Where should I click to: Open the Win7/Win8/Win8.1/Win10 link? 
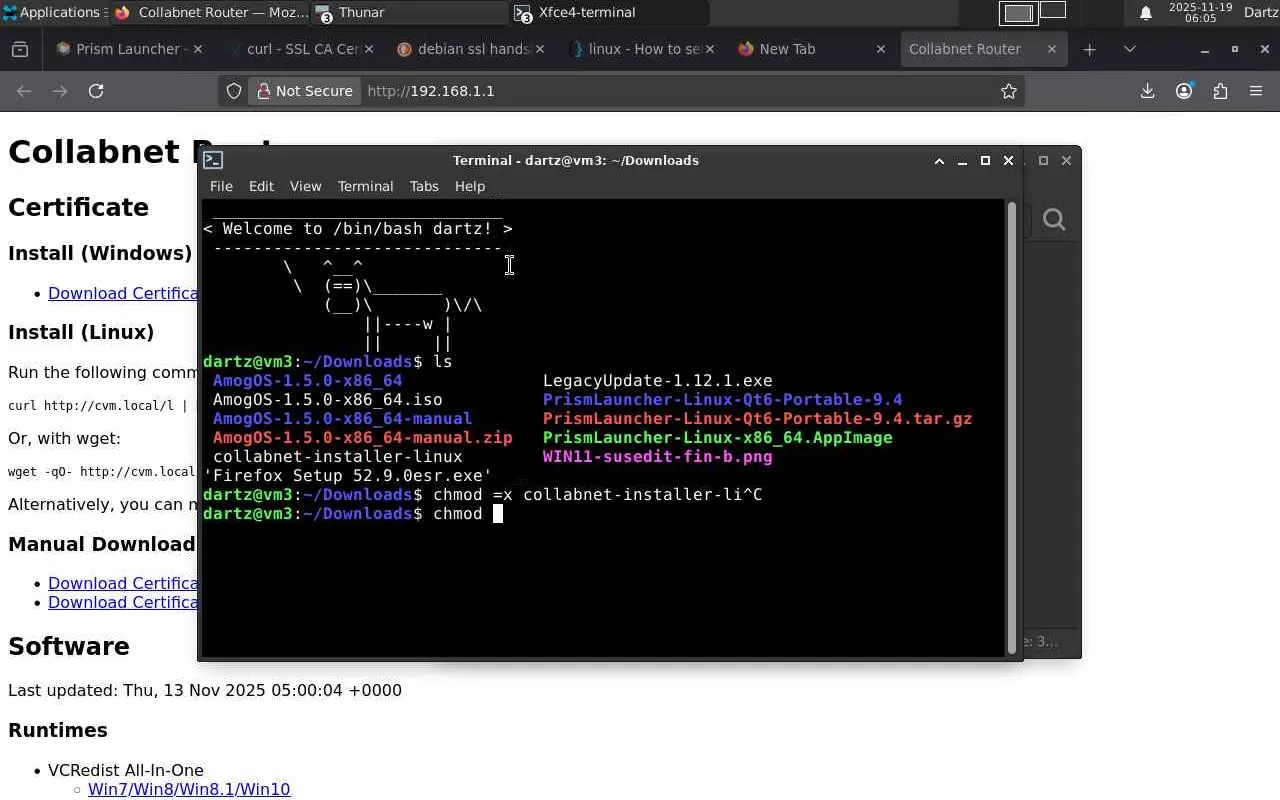click(189, 789)
